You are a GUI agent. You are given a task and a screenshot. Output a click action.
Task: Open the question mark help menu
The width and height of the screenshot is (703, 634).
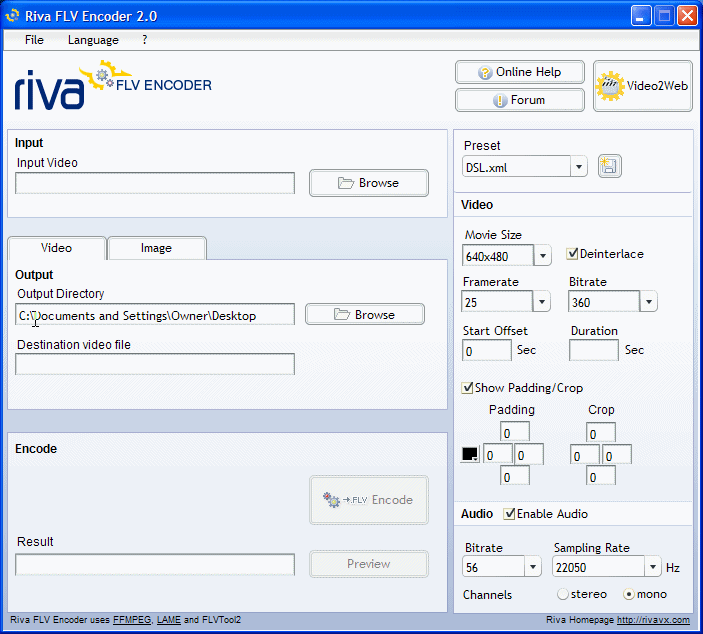(x=144, y=40)
